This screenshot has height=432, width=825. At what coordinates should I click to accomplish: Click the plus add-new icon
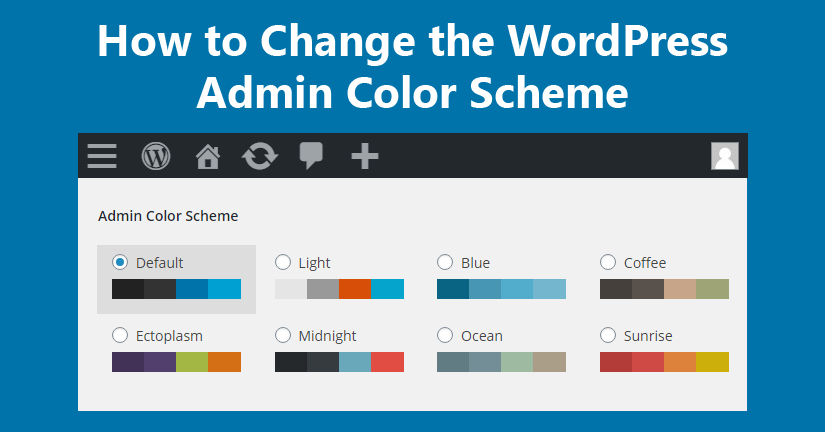pyautogui.click(x=364, y=156)
